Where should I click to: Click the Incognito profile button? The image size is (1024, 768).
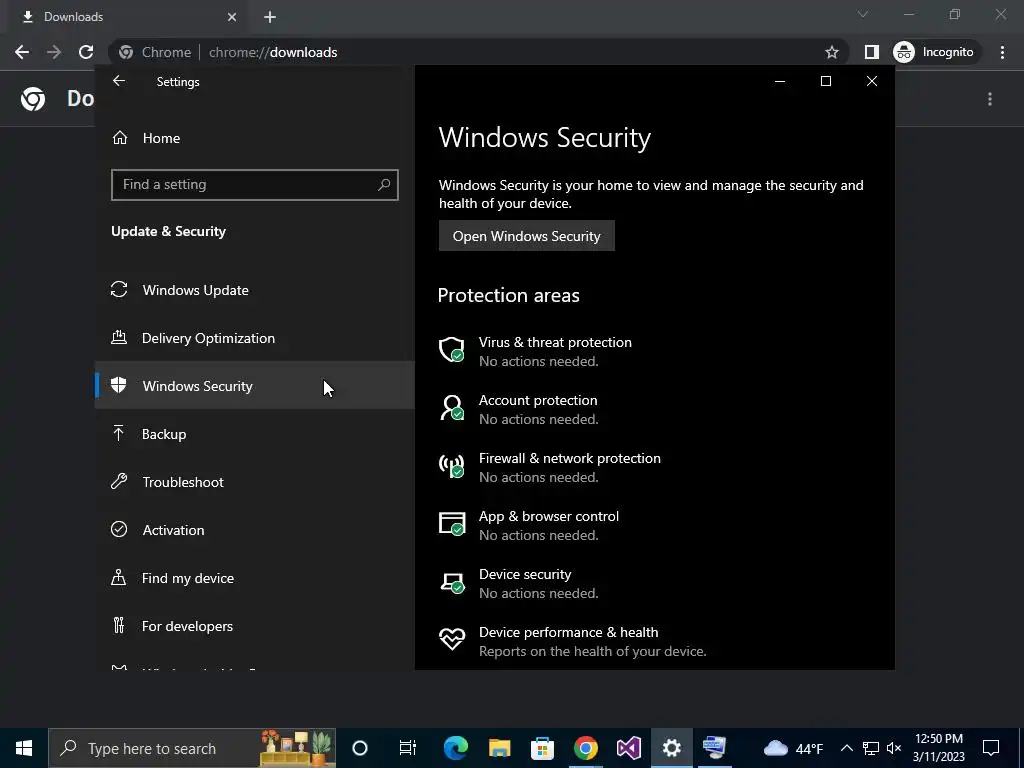click(x=934, y=52)
